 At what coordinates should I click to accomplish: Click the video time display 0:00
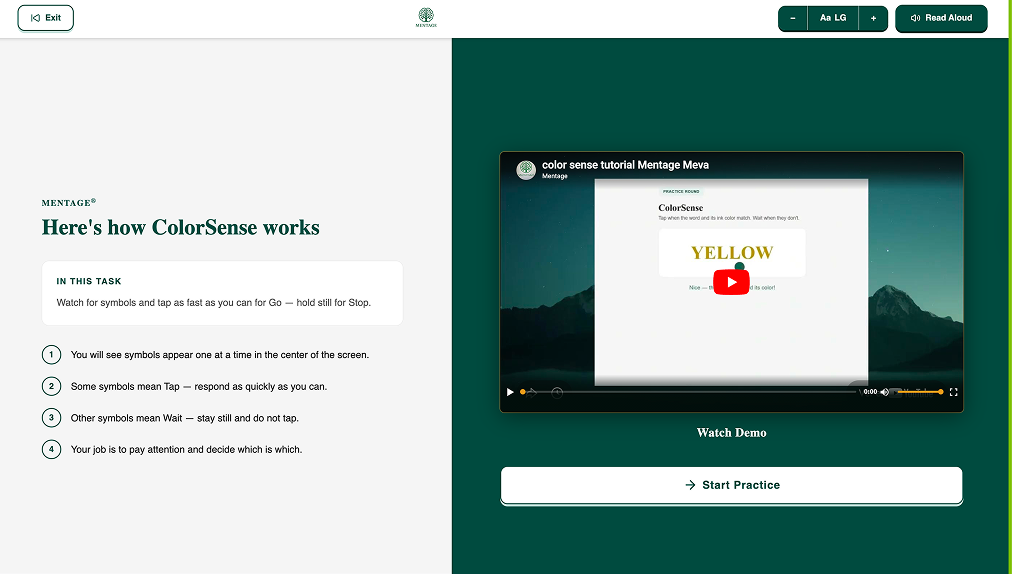[x=870, y=392]
